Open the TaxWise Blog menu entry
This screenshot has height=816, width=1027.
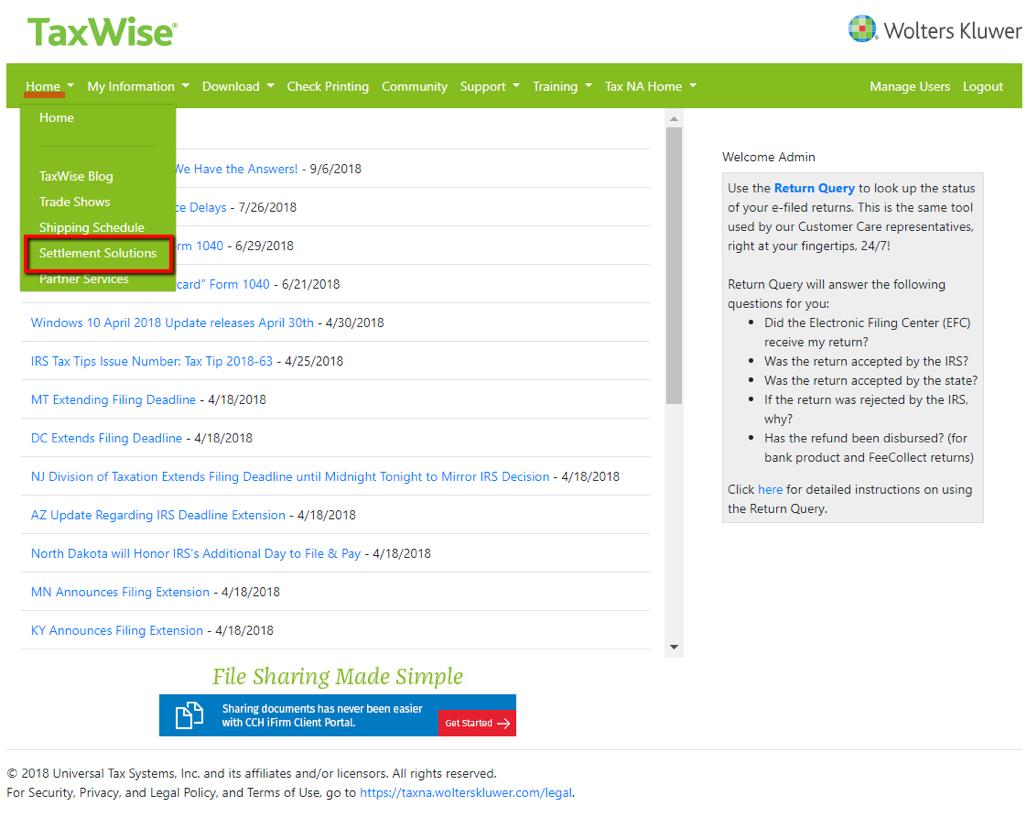click(79, 176)
